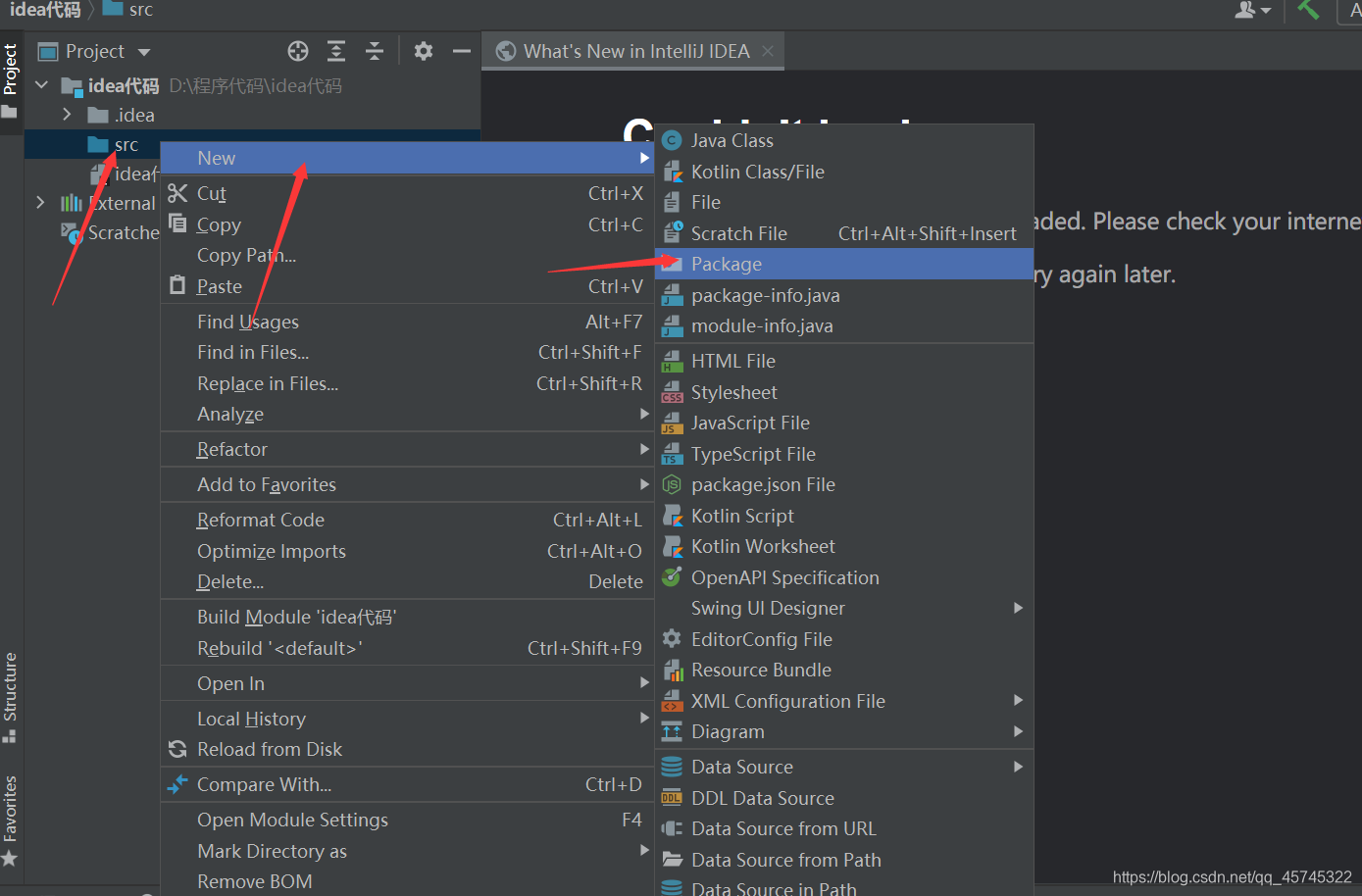Create new OpenAPI Specification
The width and height of the screenshot is (1362, 896).
point(844,577)
